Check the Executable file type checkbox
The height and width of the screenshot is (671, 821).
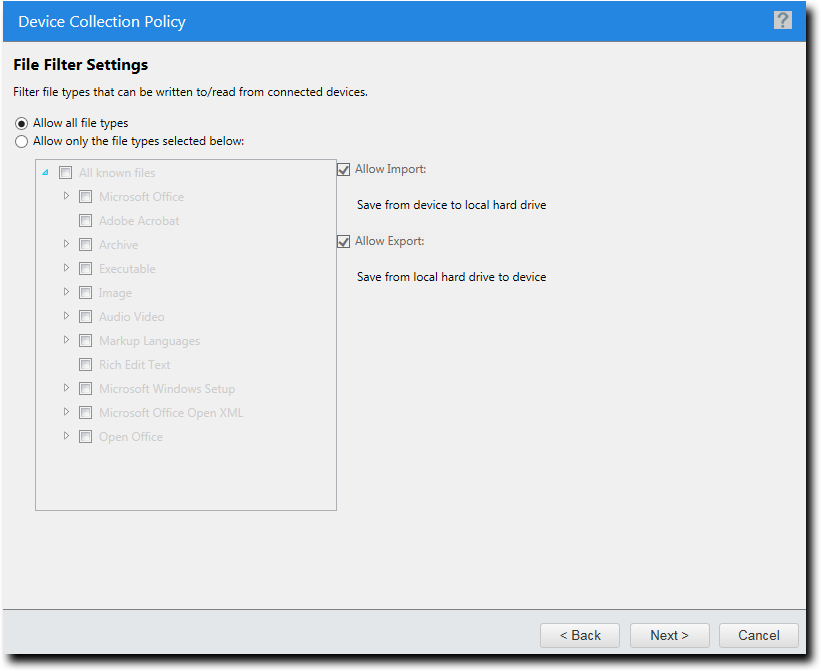coord(85,268)
